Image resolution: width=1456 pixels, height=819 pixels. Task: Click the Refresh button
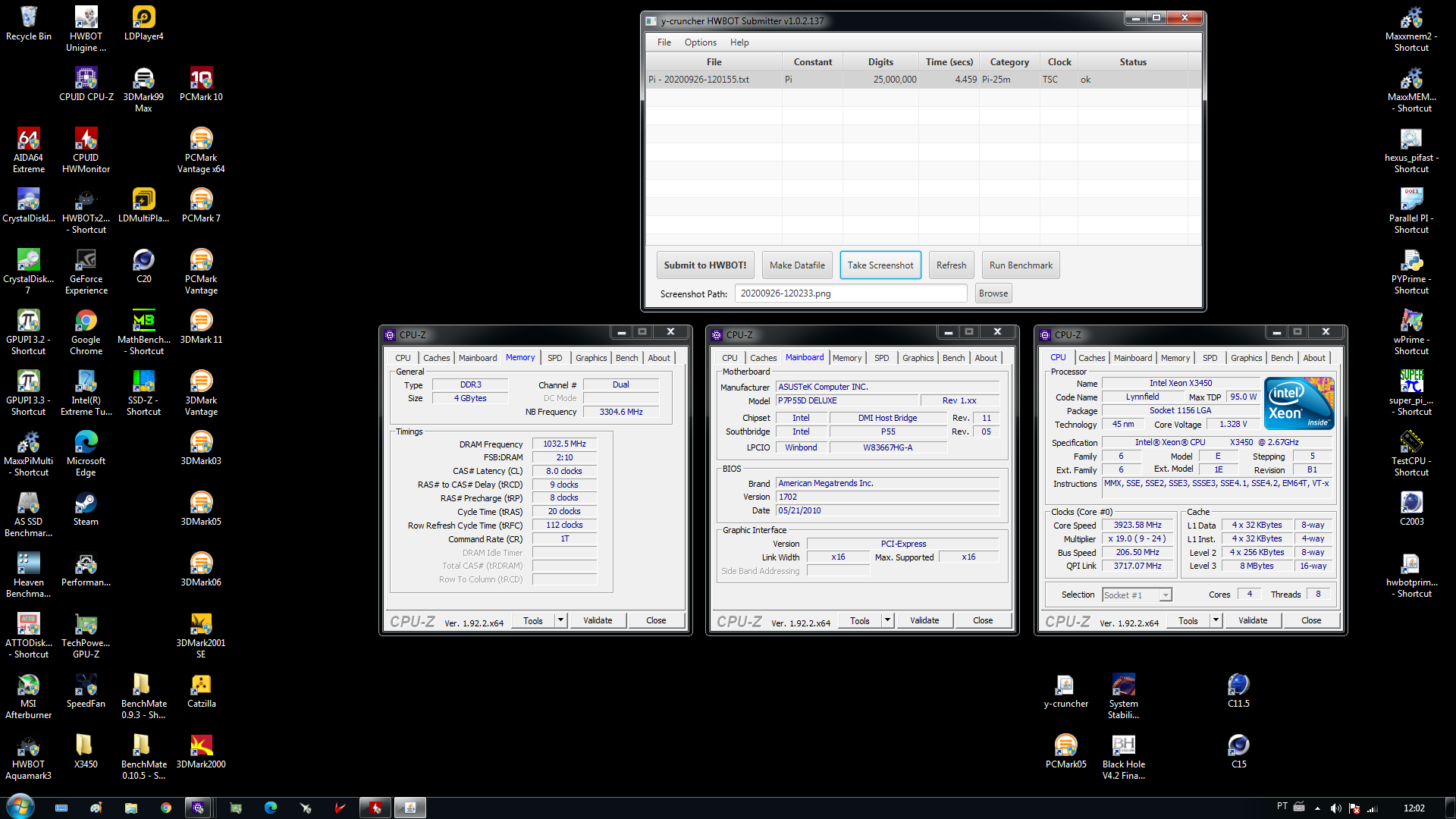tap(951, 265)
